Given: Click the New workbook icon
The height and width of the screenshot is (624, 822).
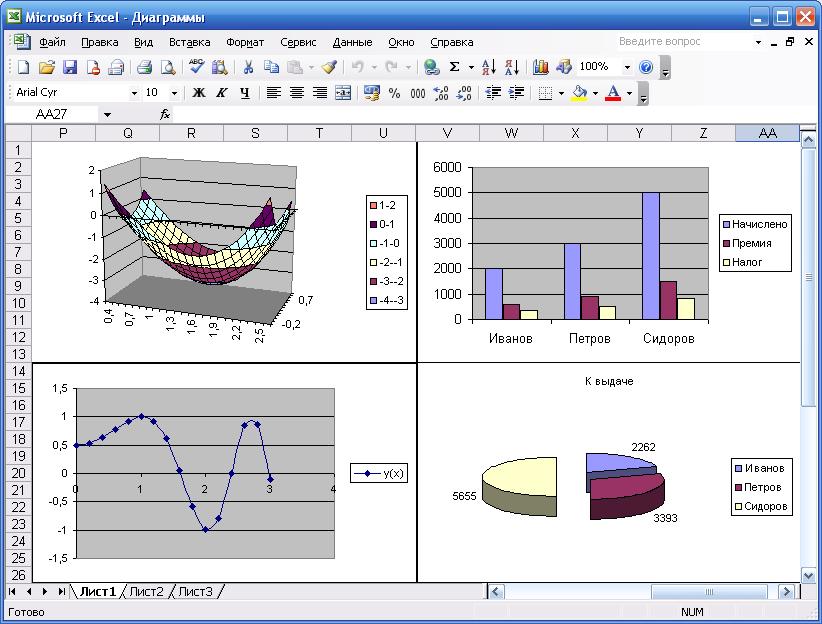Looking at the screenshot, I should (23, 67).
